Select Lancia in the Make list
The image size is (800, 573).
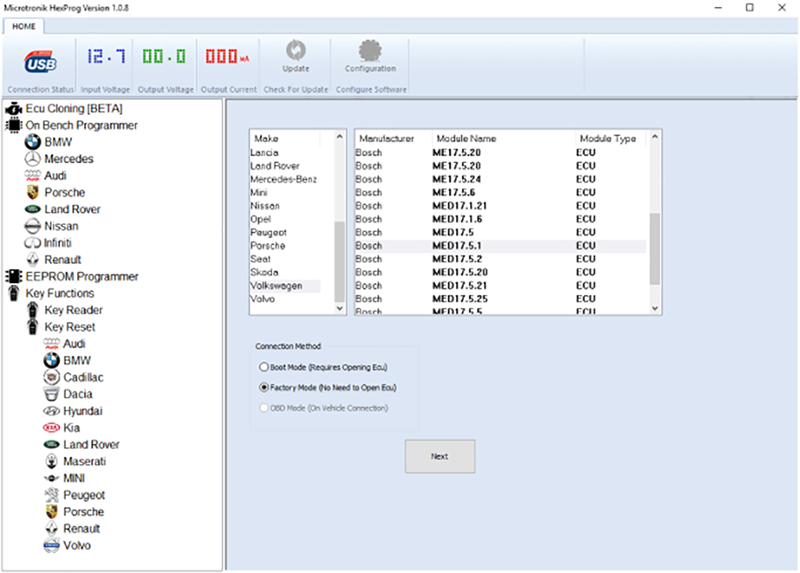pos(264,153)
